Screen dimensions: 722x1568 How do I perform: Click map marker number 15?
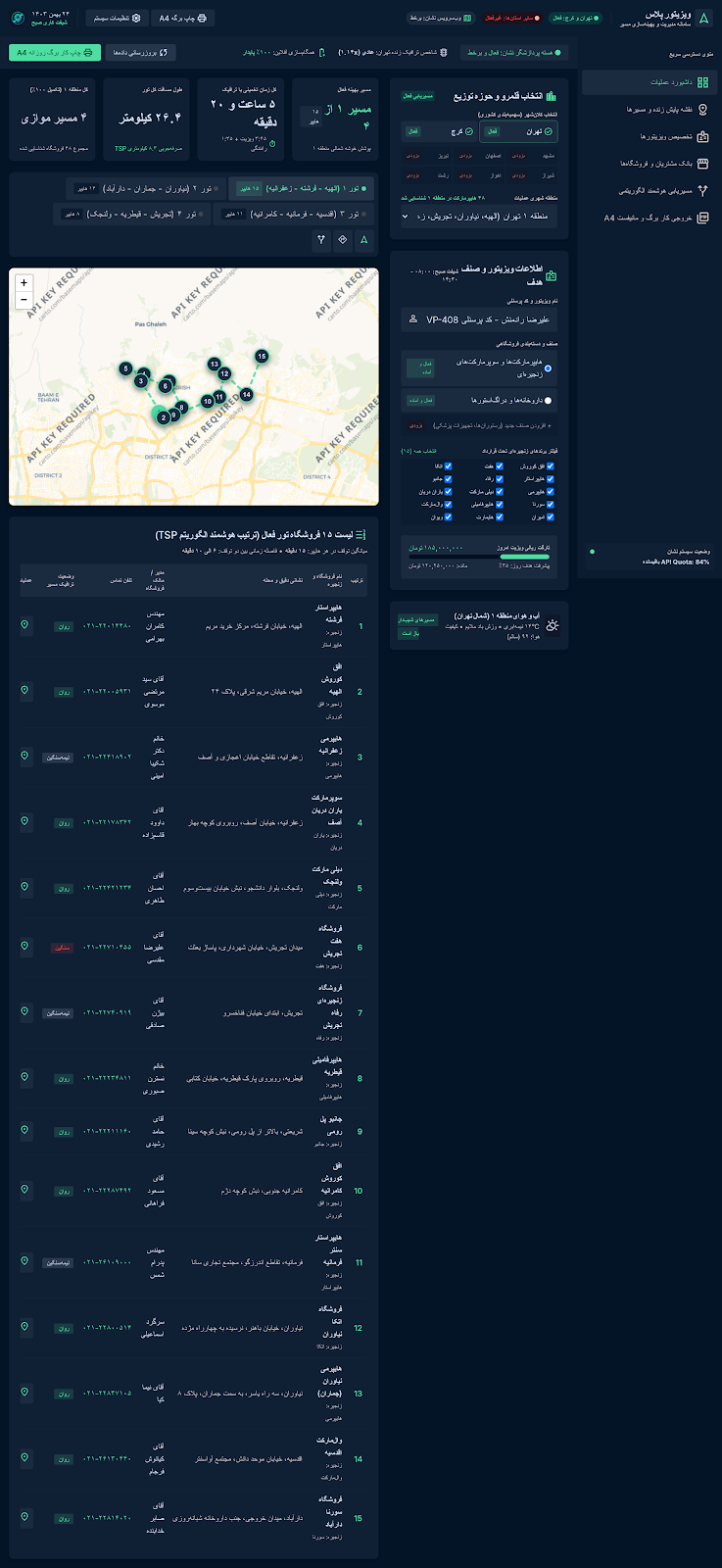[262, 356]
